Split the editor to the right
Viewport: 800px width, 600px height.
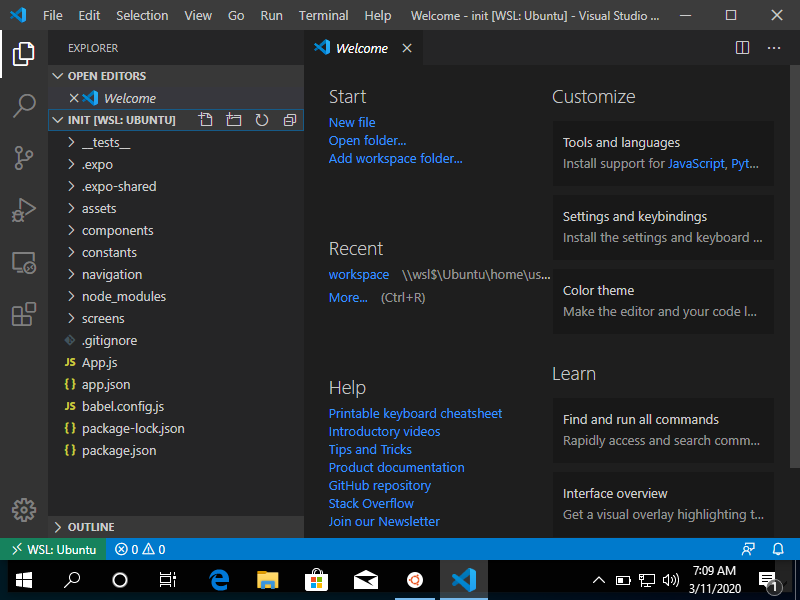[x=742, y=48]
